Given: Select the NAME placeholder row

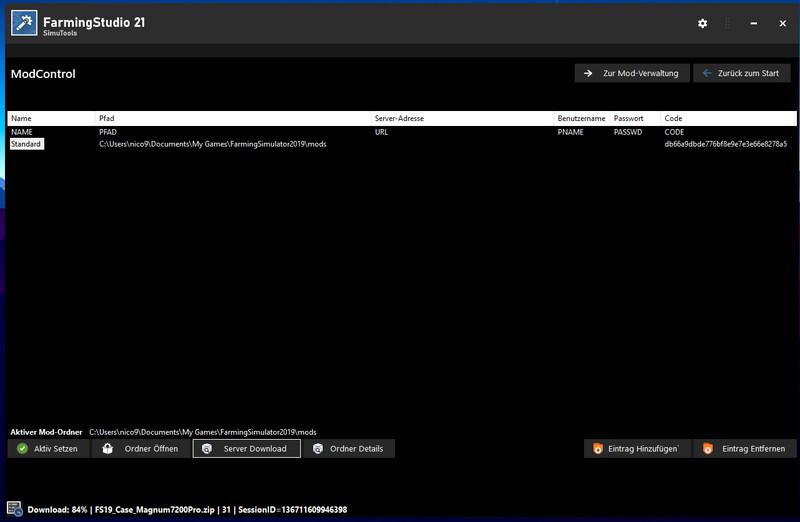Looking at the screenshot, I should coord(22,132).
